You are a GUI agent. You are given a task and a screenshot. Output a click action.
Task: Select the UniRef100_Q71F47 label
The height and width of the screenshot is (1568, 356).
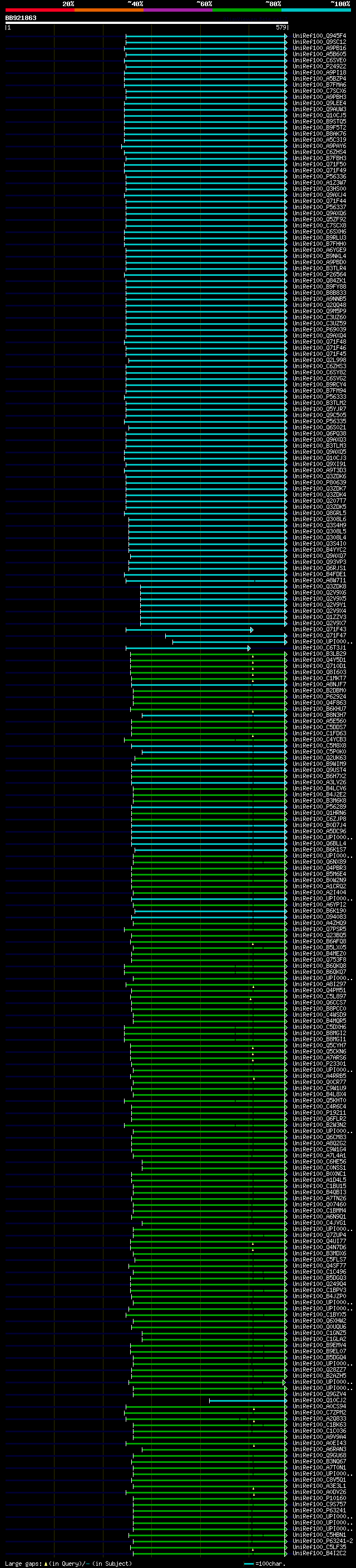tap(319, 635)
